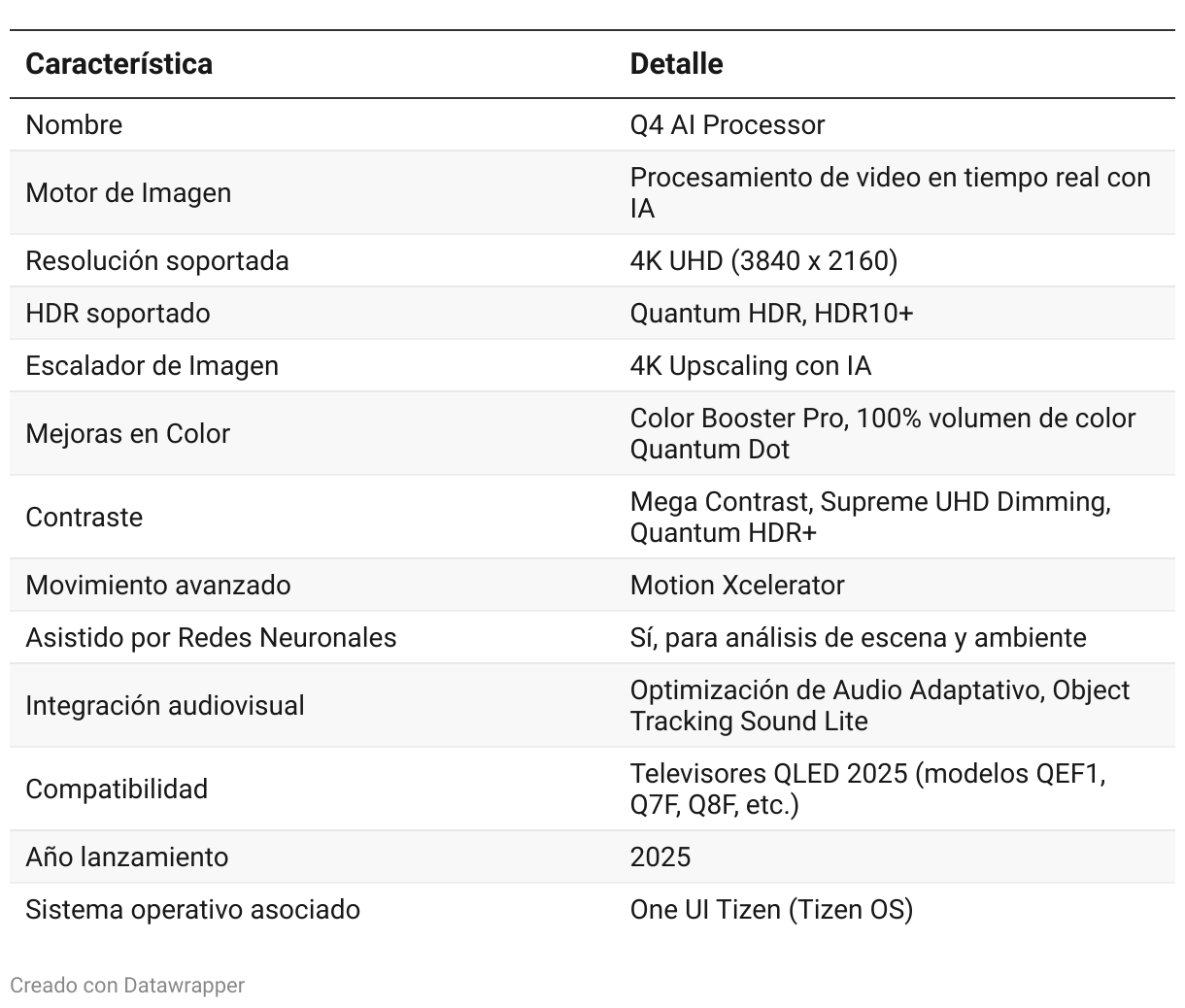Click the Quantum HDR, HDR10+ cell
The height and width of the screenshot is (1008, 1185).
click(x=771, y=314)
